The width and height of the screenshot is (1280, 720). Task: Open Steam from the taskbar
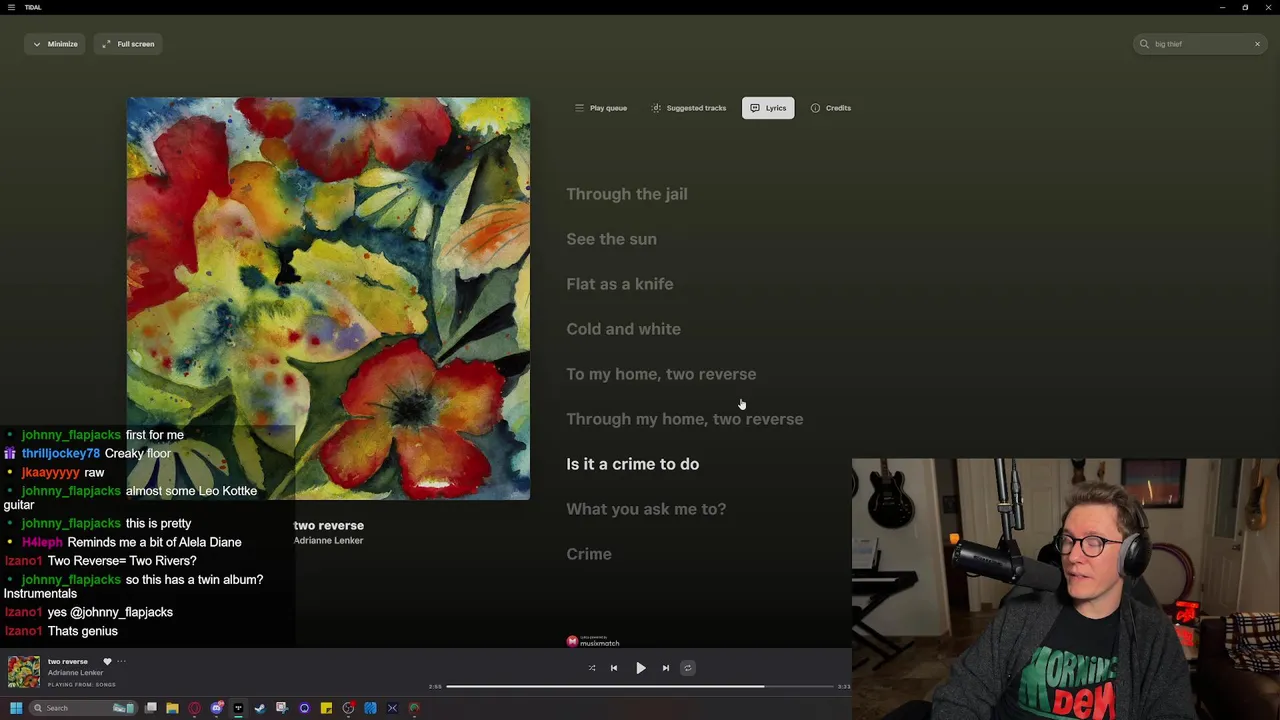click(260, 708)
